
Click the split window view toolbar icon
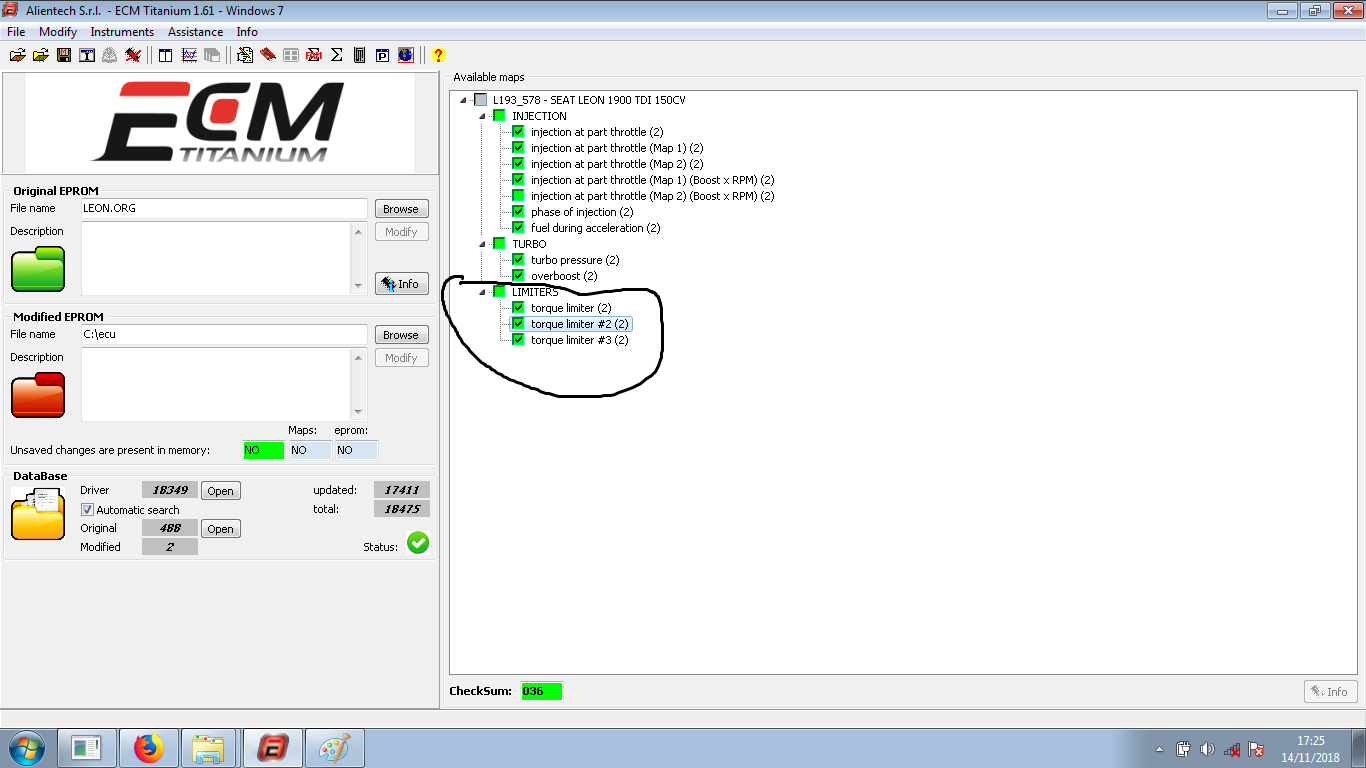click(165, 55)
